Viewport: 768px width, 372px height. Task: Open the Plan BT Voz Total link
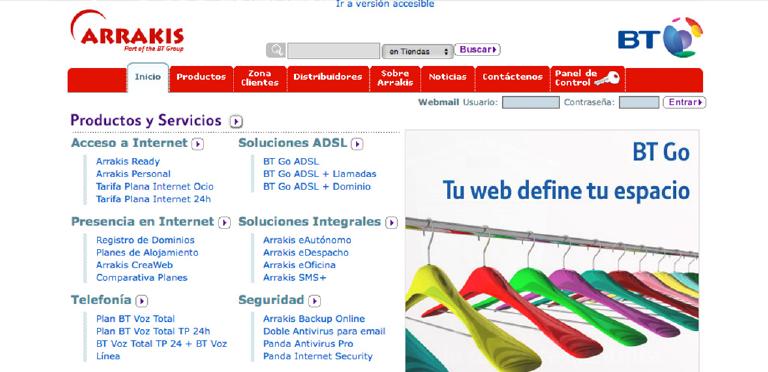point(135,319)
